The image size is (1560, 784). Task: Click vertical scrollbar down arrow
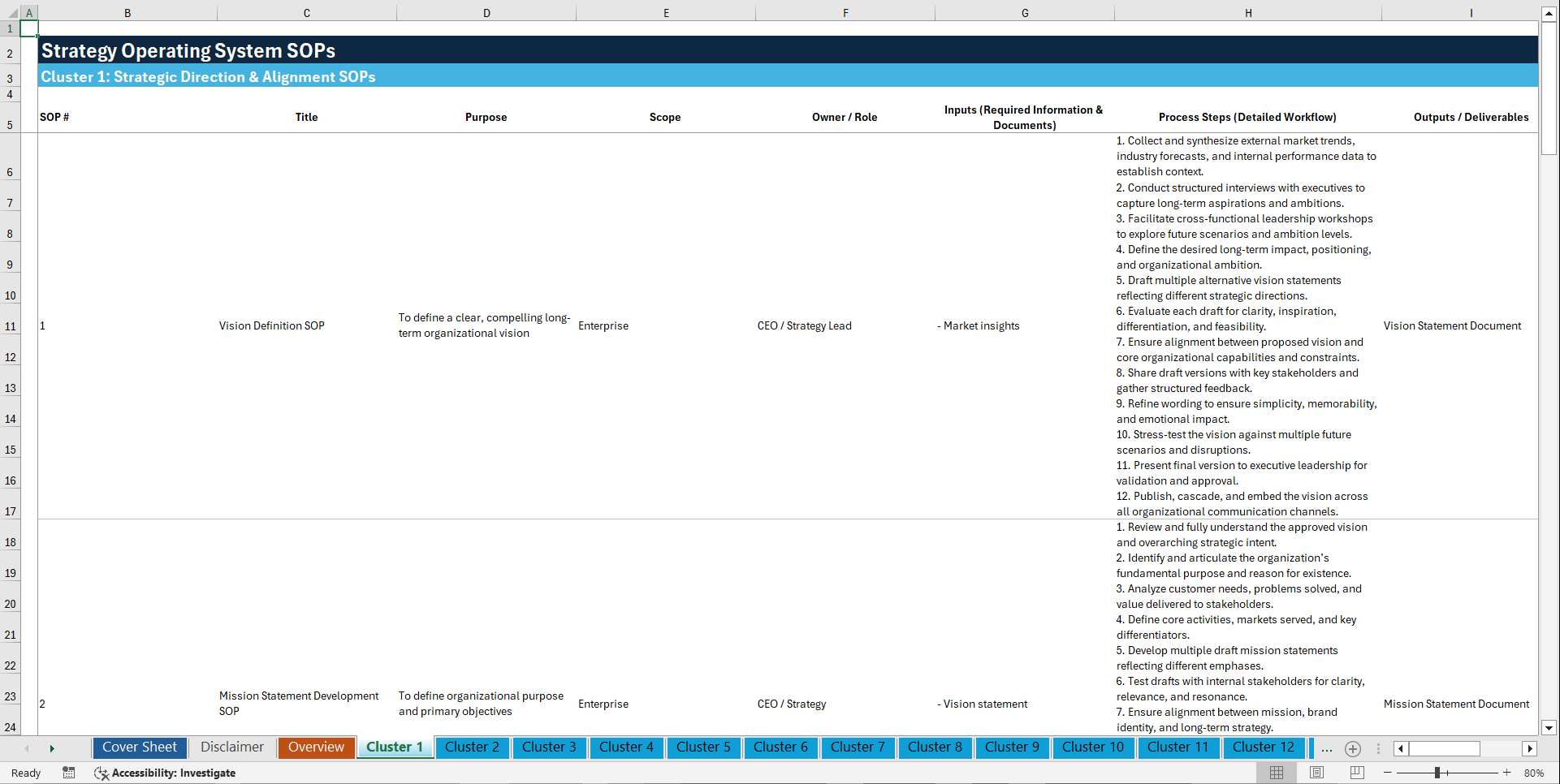coord(1549,728)
